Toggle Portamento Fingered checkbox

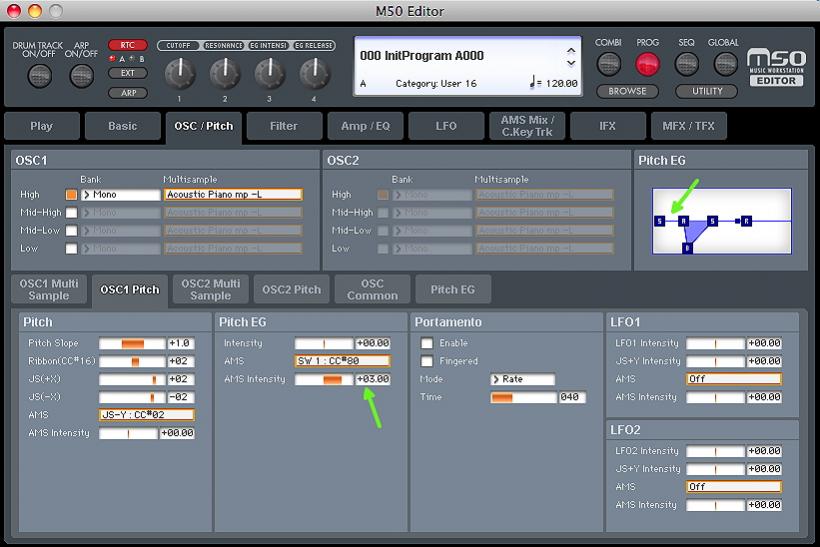pos(427,361)
